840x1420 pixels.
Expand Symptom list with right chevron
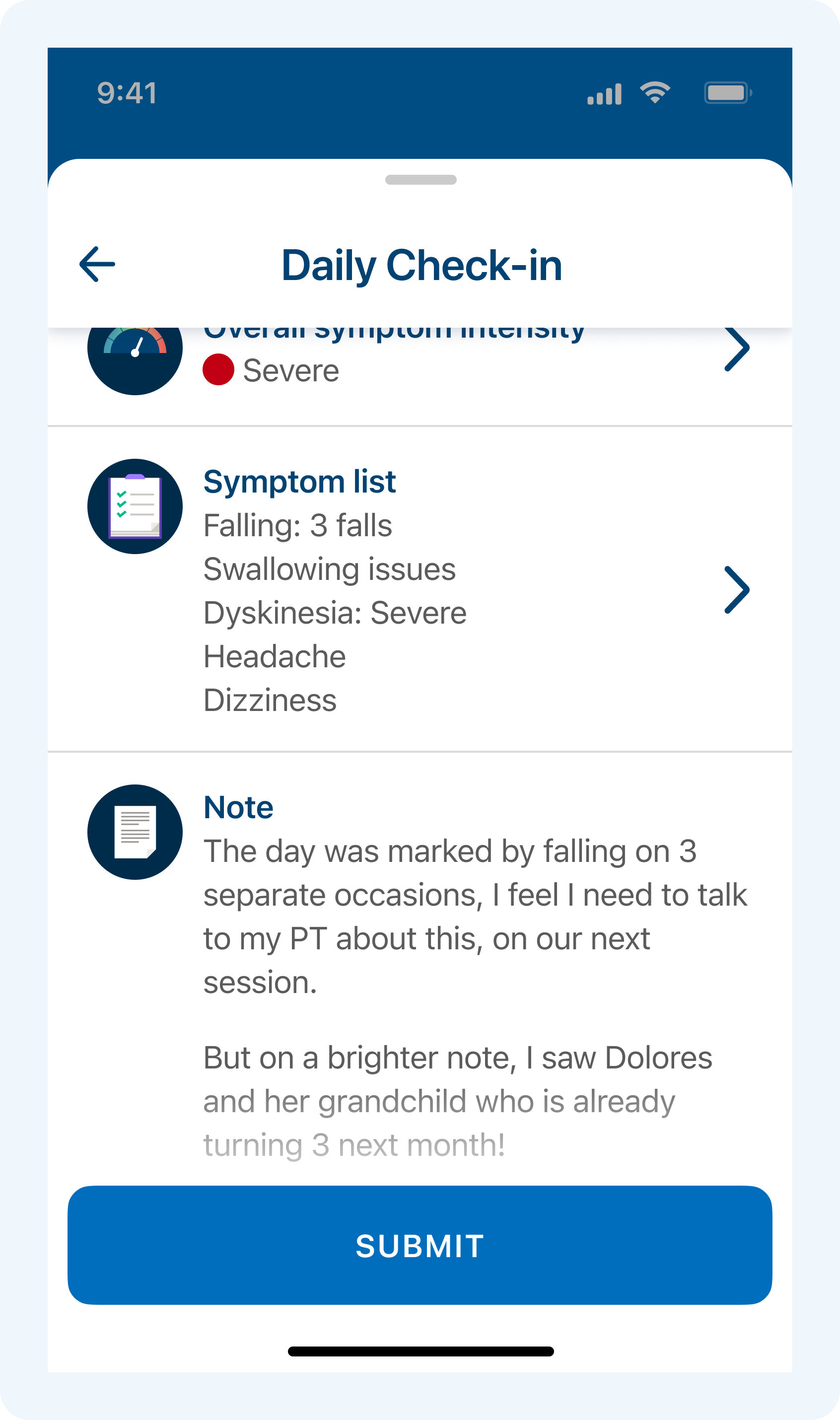[x=736, y=590]
